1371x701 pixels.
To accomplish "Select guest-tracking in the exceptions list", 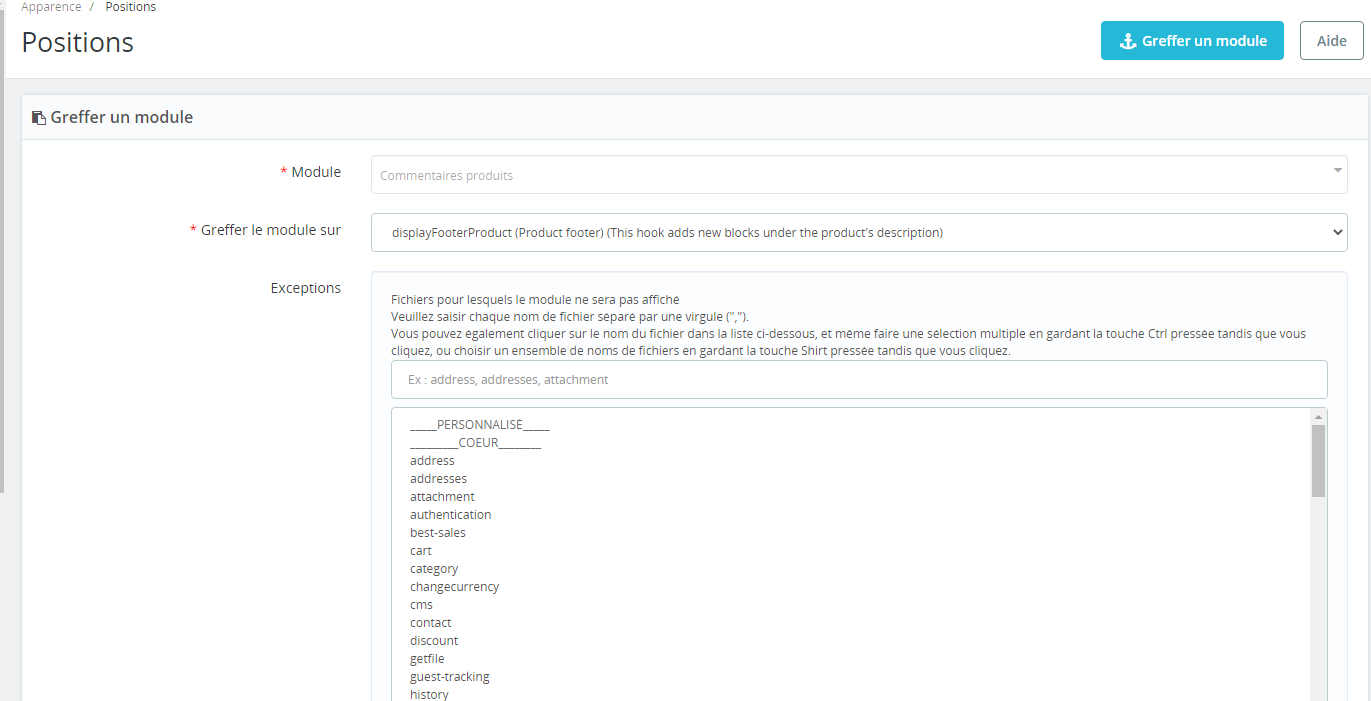I will click(x=450, y=677).
